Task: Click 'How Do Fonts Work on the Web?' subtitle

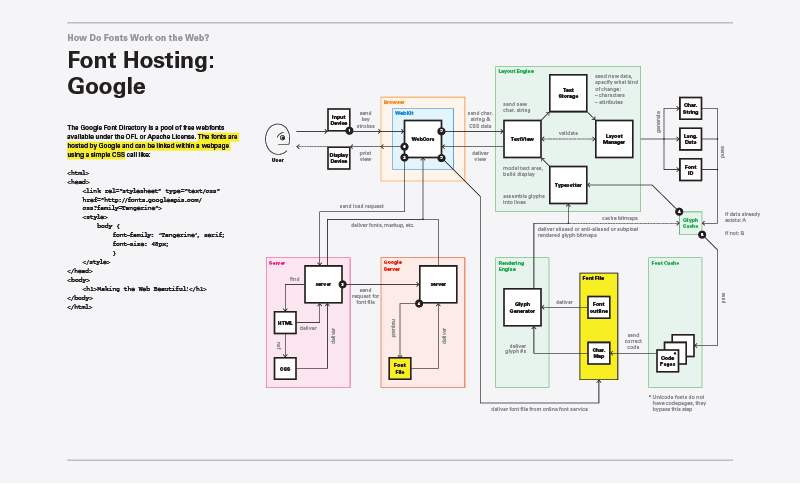Action: [x=138, y=38]
